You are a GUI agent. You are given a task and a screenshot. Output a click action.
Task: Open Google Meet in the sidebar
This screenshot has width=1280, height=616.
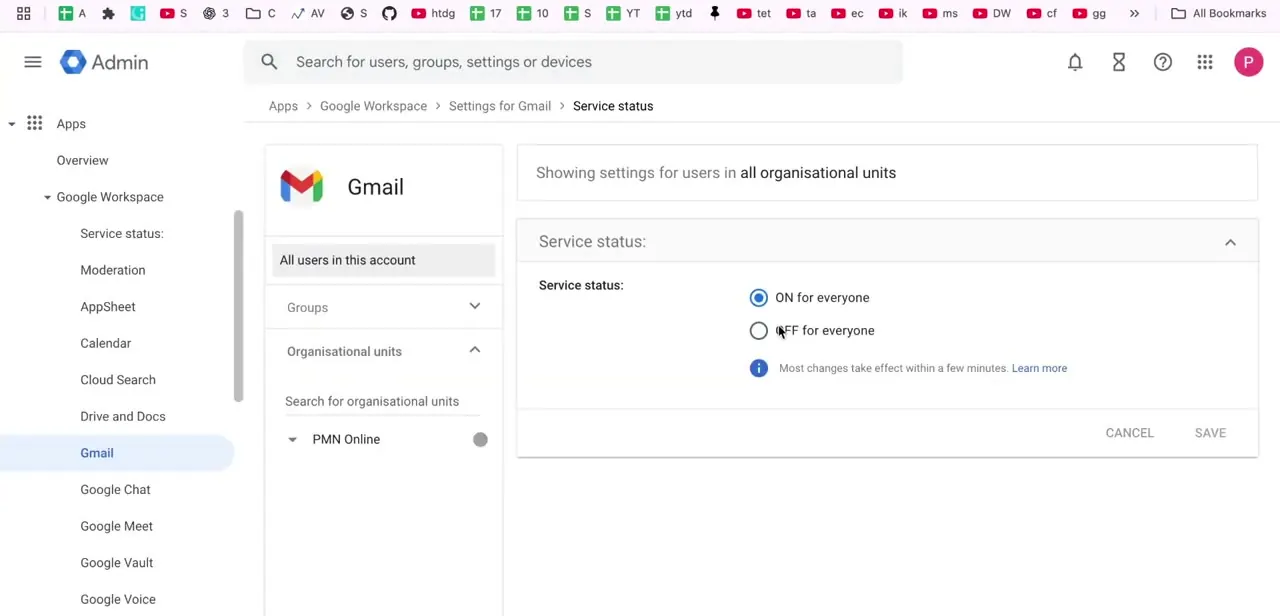click(x=117, y=526)
